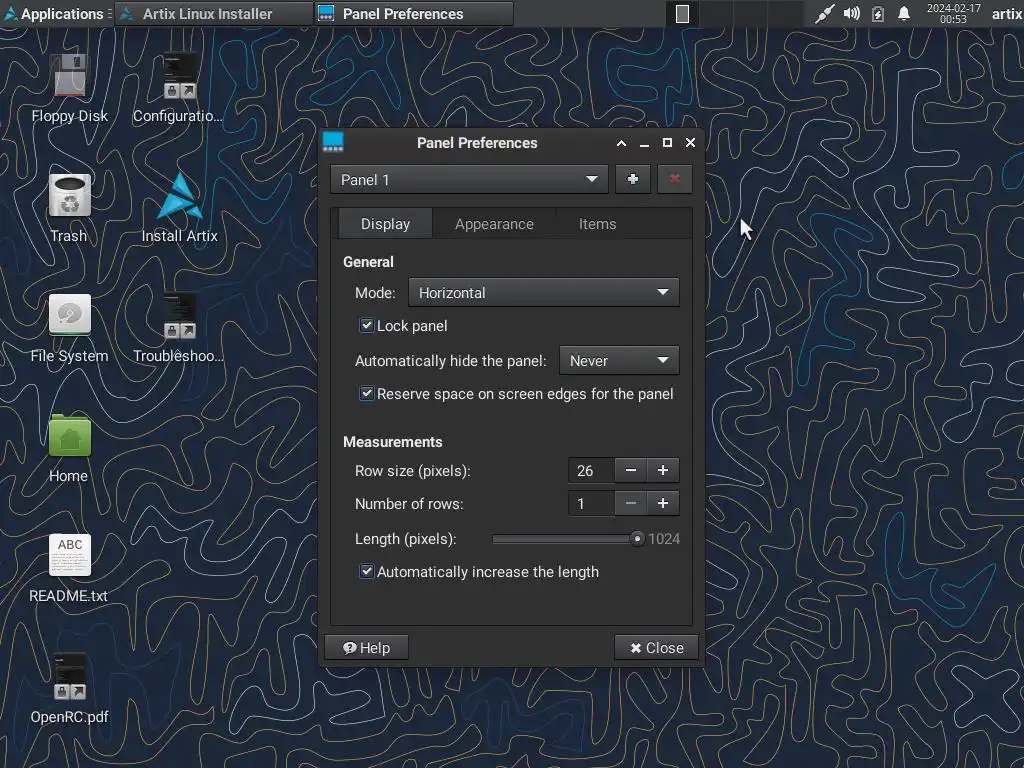Open the Configuration desktop shortcut
Viewport: 1024px width, 768px height.
click(179, 76)
